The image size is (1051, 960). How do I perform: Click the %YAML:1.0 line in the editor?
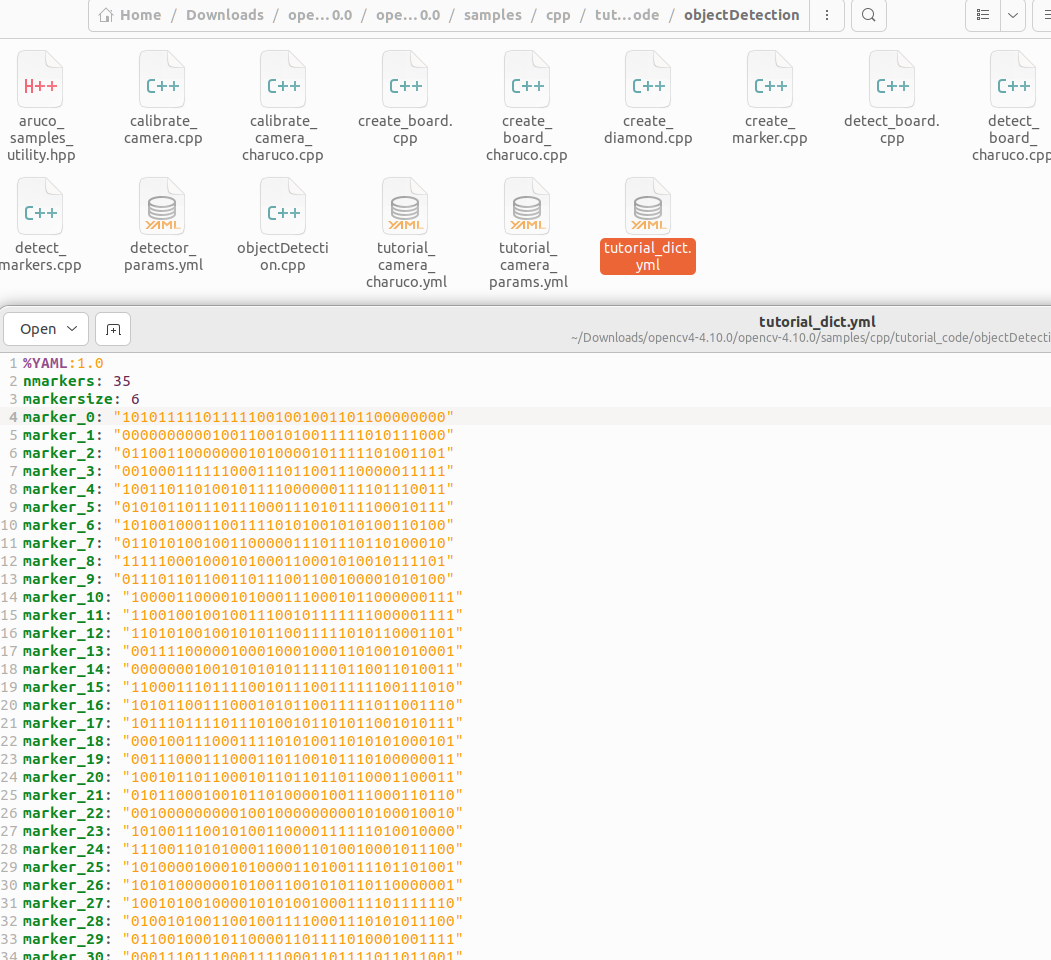[x=63, y=363]
